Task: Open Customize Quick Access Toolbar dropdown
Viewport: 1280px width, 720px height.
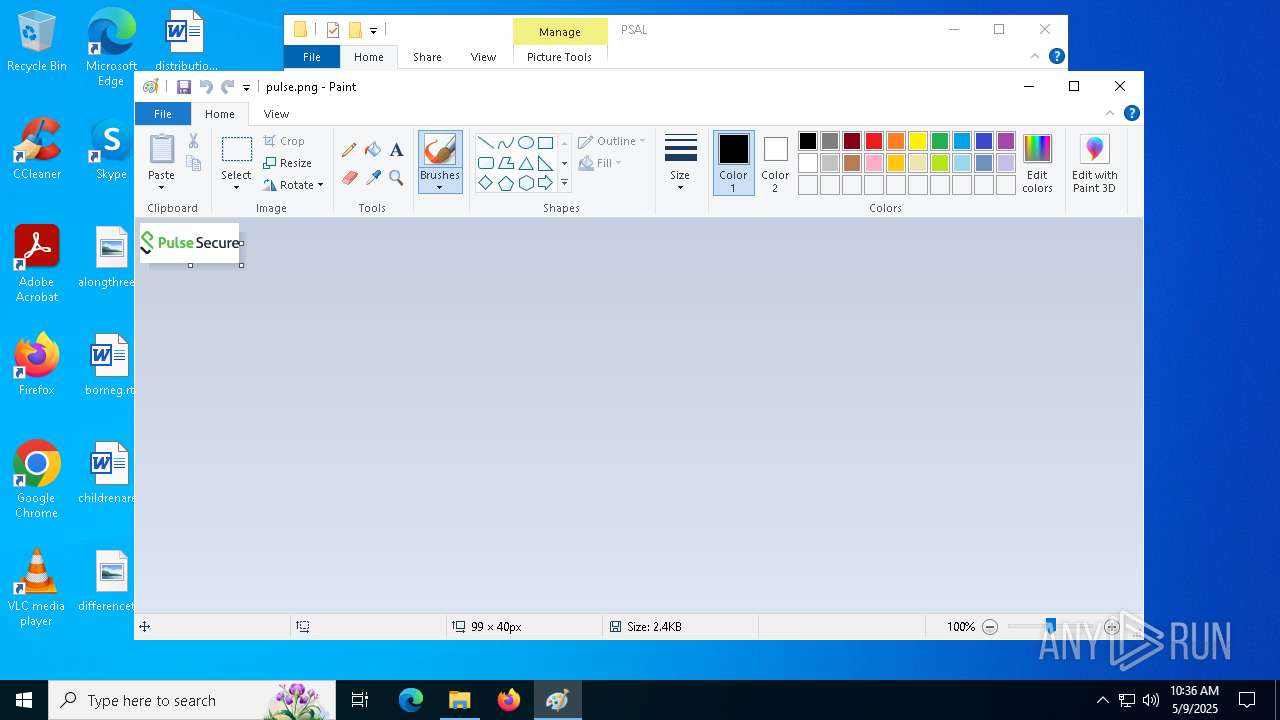Action: coord(246,88)
